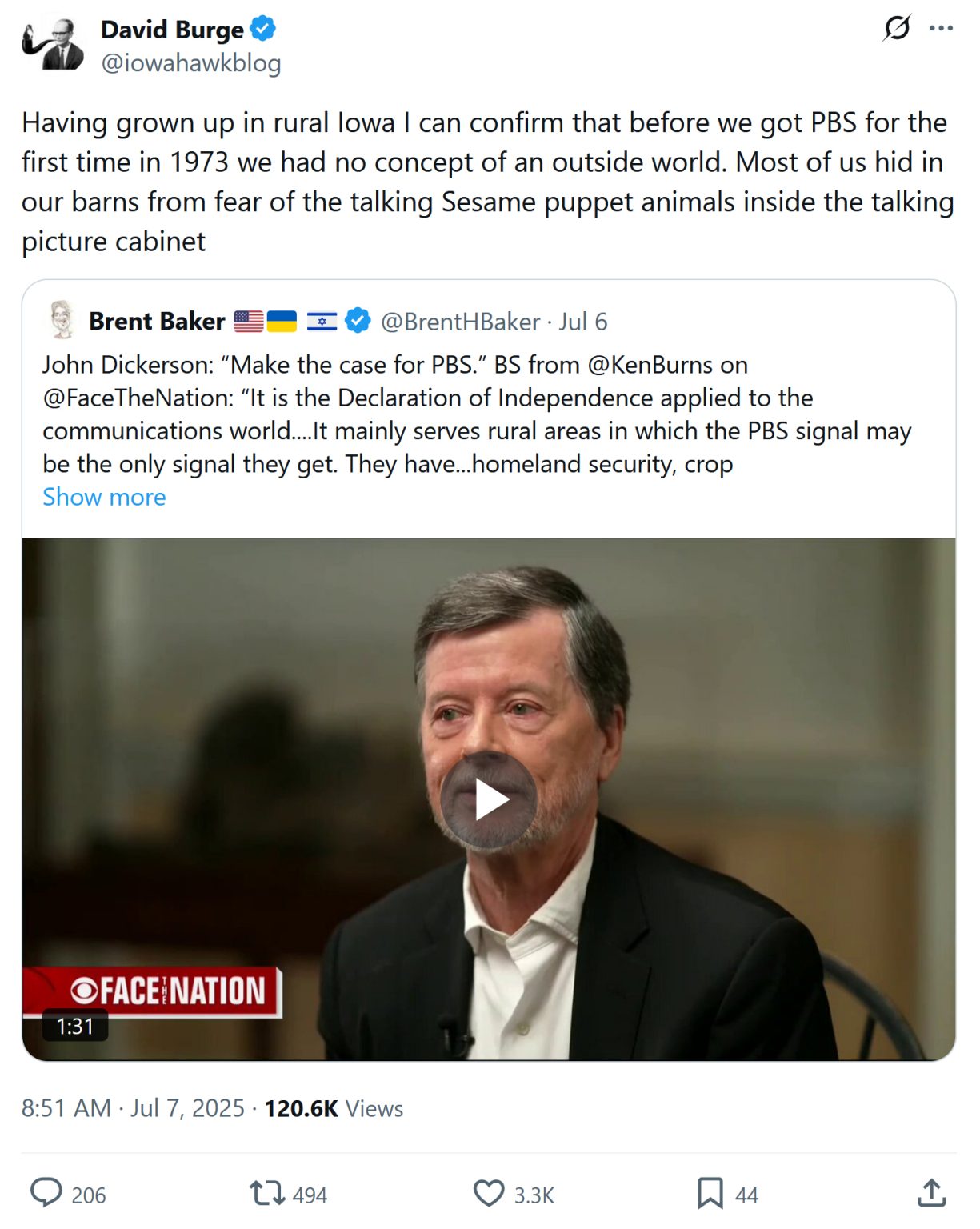
Task: Open David Burge's profile avatar
Action: point(53,45)
